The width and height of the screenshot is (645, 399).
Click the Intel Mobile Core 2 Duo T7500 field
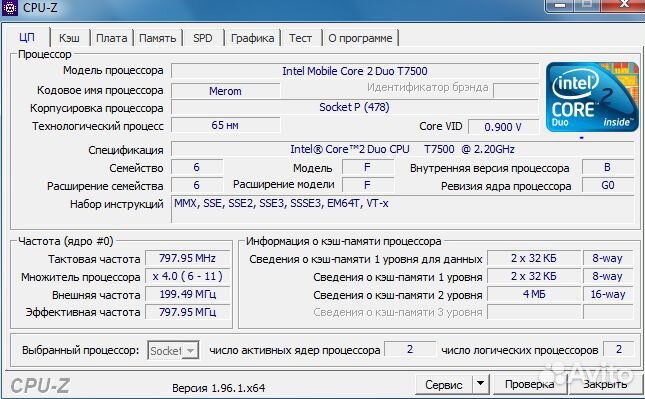[355, 71]
